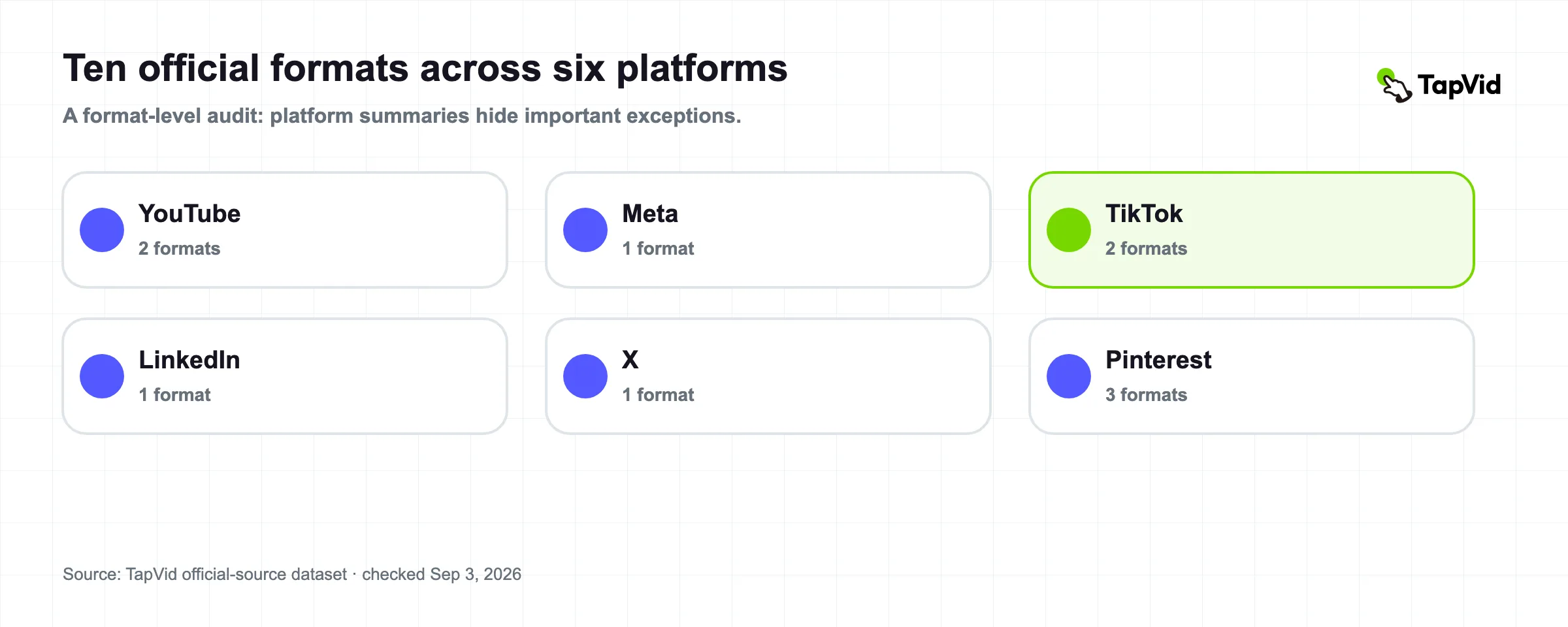Screen dimensions: 1568x627
Task: Open the Pinterest platform title
Action: point(1158,360)
